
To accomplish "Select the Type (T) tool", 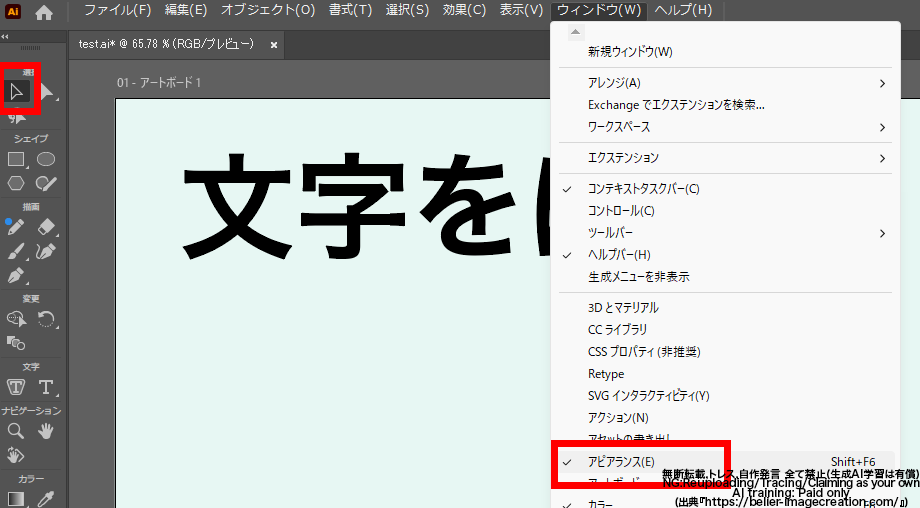I will coord(46,387).
